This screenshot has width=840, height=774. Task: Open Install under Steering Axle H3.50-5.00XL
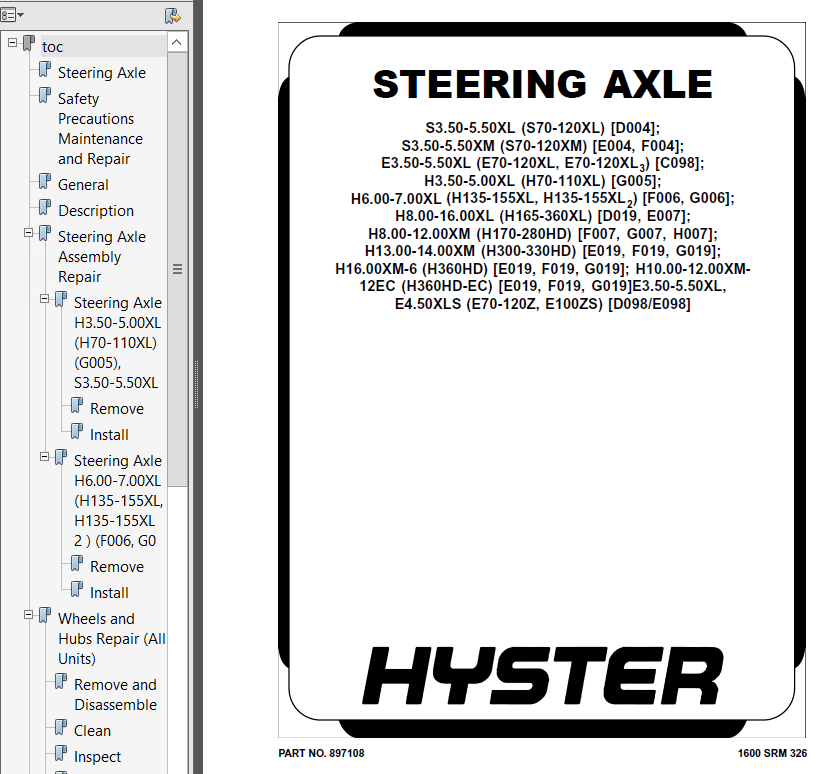click(x=109, y=435)
